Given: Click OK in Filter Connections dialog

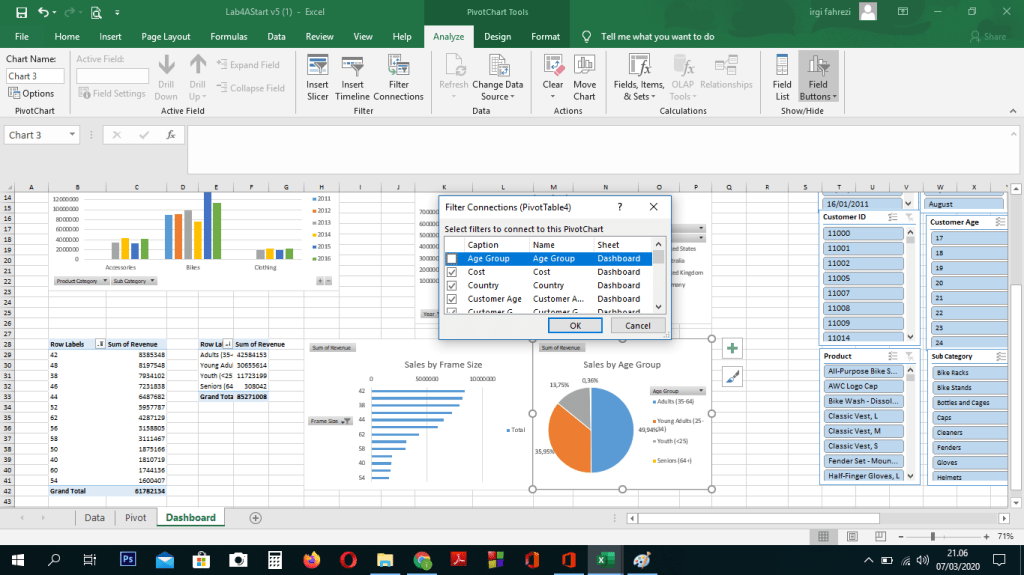Looking at the screenshot, I should pos(575,326).
